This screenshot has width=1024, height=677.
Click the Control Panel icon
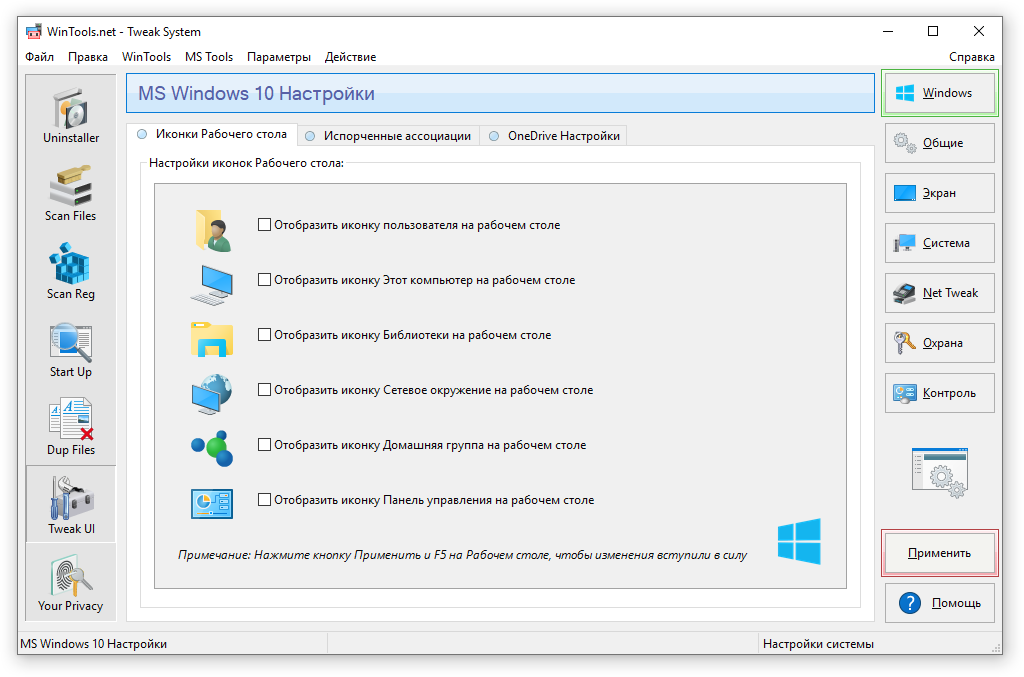tap(212, 503)
